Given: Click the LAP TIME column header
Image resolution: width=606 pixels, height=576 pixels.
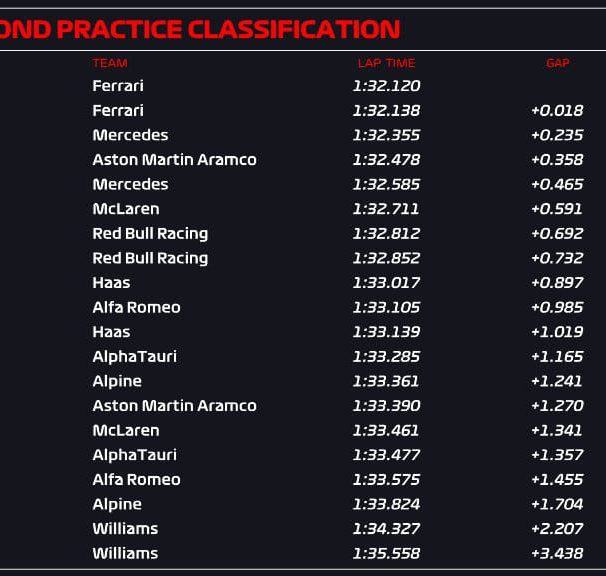Looking at the screenshot, I should coord(386,63).
